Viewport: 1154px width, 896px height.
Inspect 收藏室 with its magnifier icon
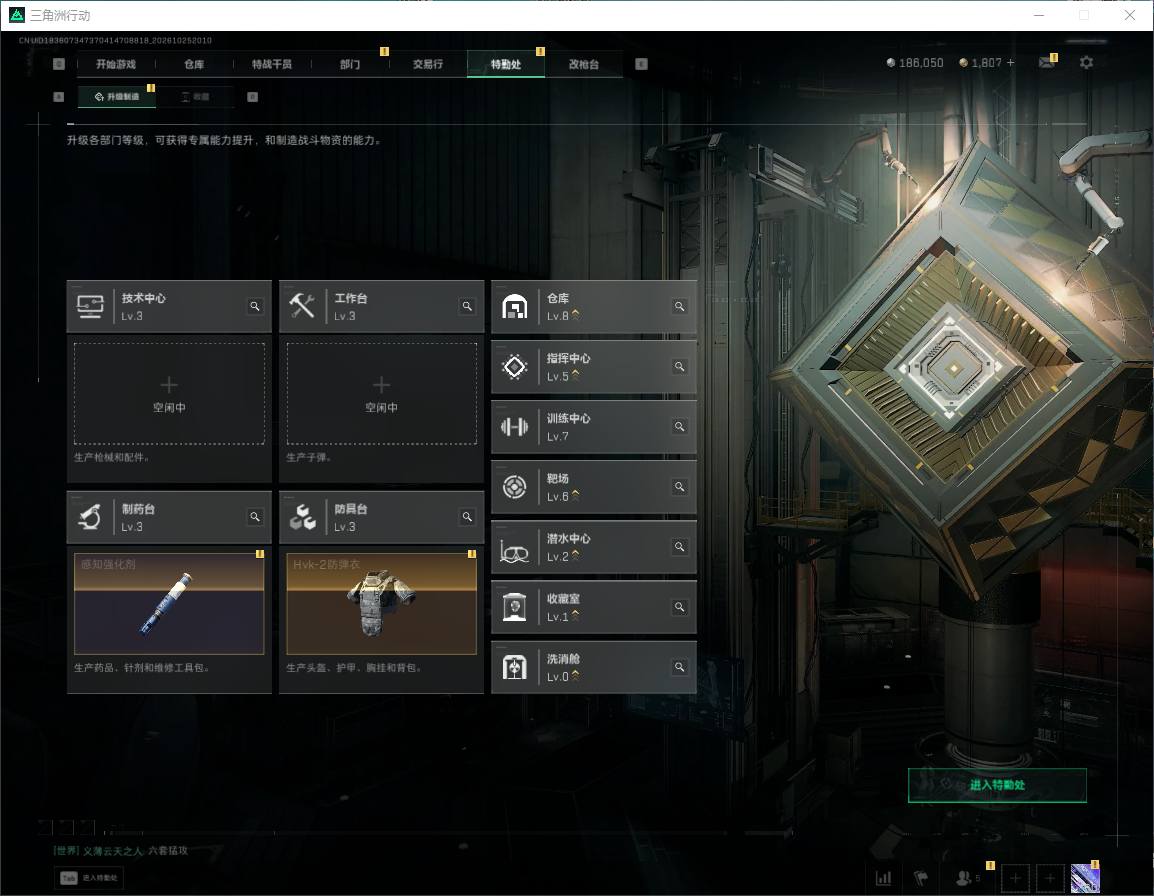679,607
